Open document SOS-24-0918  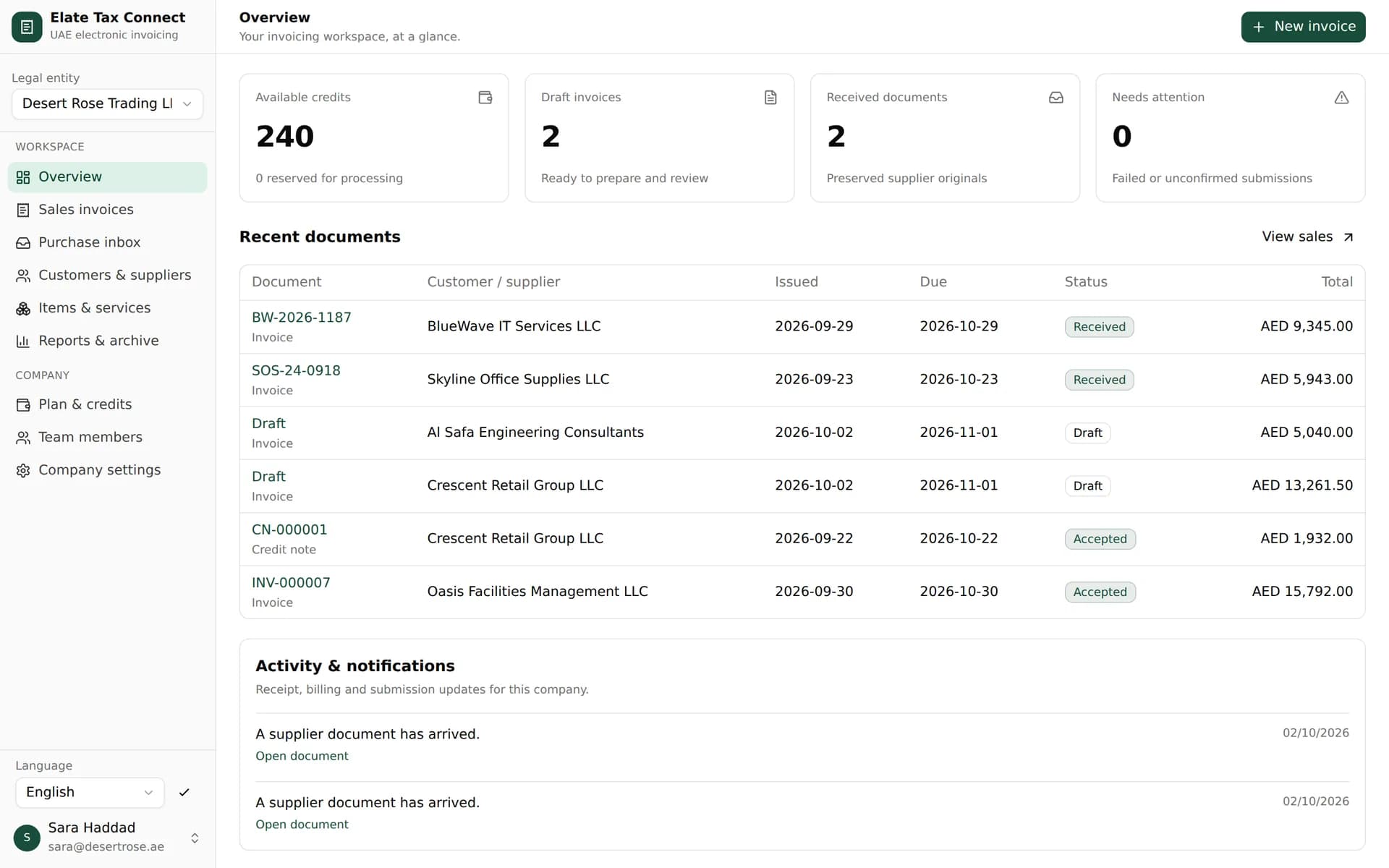tap(296, 370)
